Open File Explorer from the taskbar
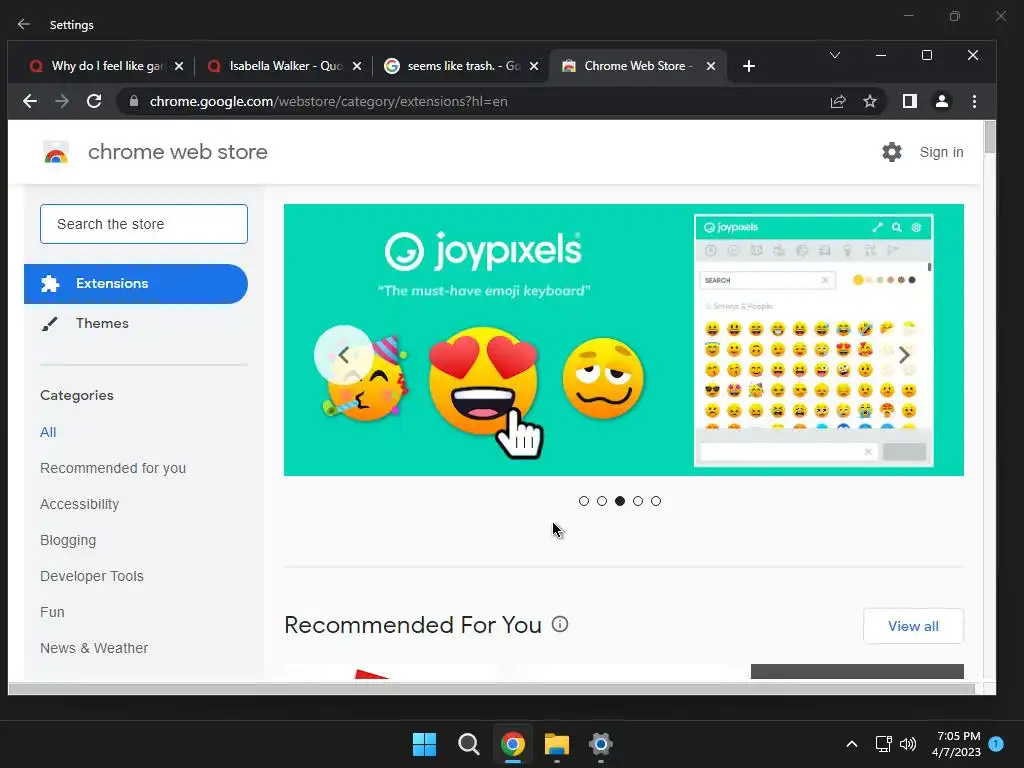 [556, 744]
